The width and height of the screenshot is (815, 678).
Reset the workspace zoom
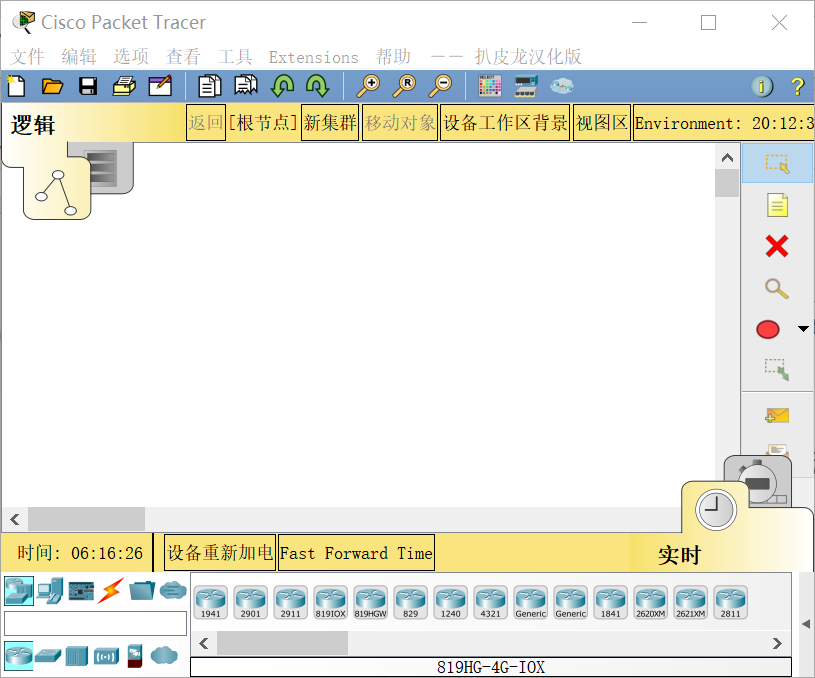pos(404,86)
